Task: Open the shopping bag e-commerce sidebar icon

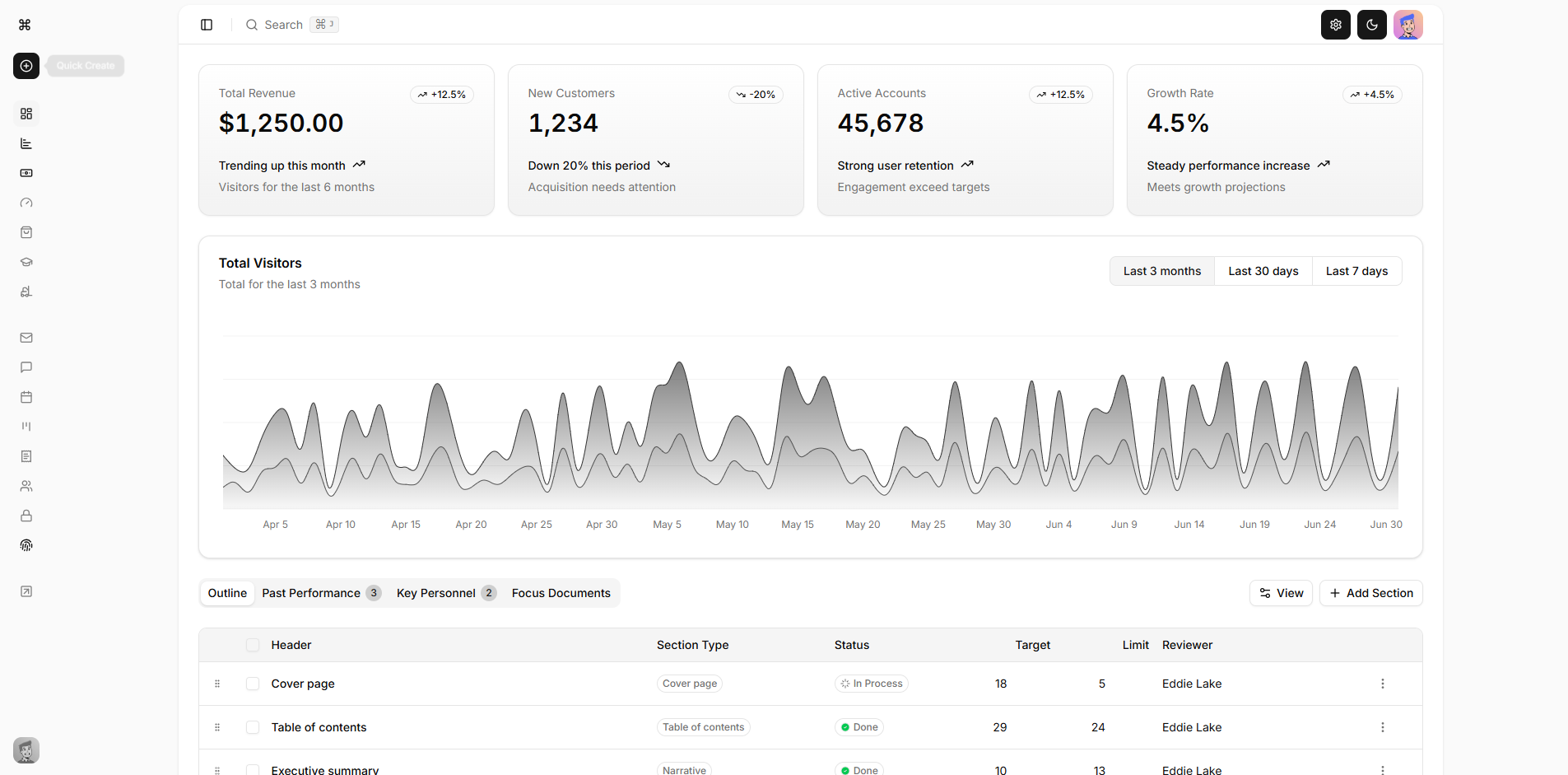Action: (26, 232)
